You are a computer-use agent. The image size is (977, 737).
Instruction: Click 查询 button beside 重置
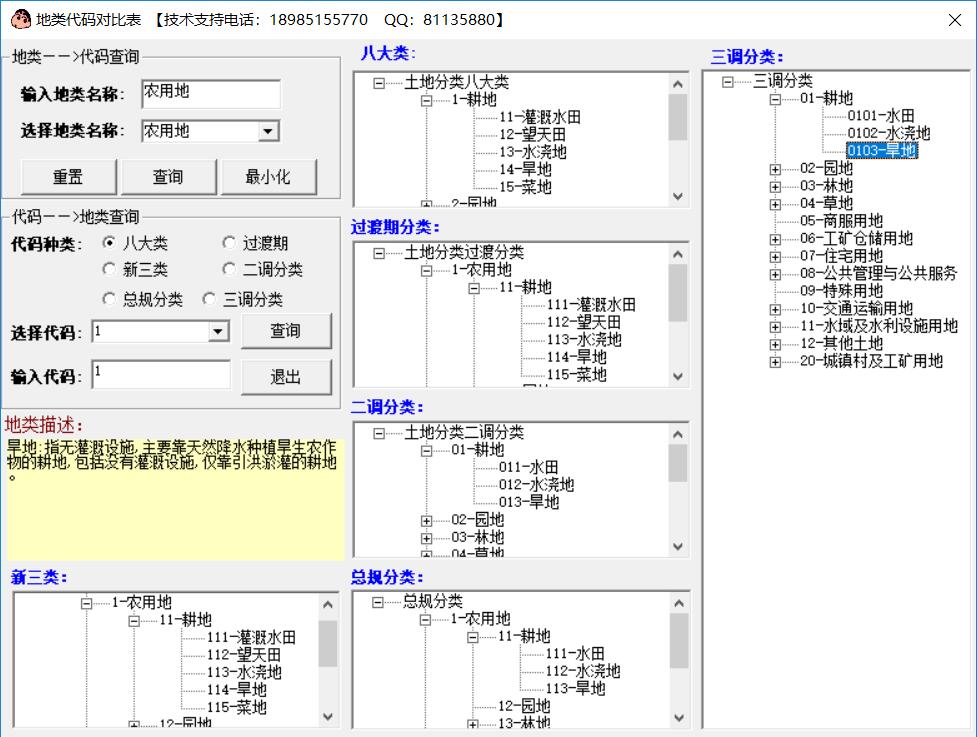(169, 177)
